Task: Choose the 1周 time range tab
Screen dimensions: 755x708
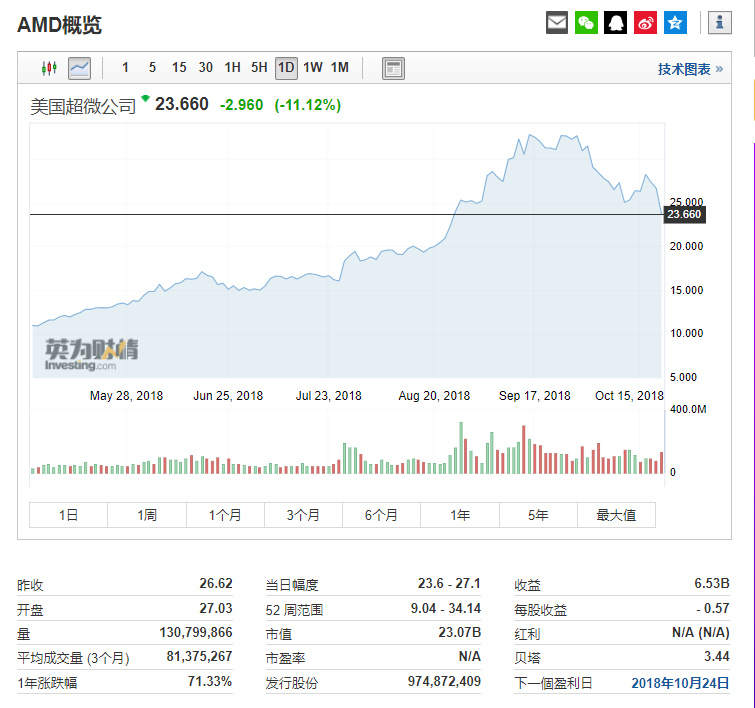Action: tap(147, 515)
